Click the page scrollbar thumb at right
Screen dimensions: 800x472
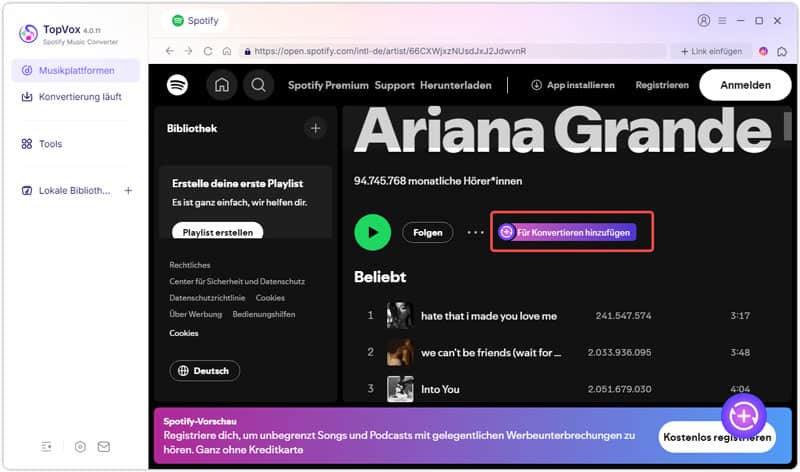[788, 125]
